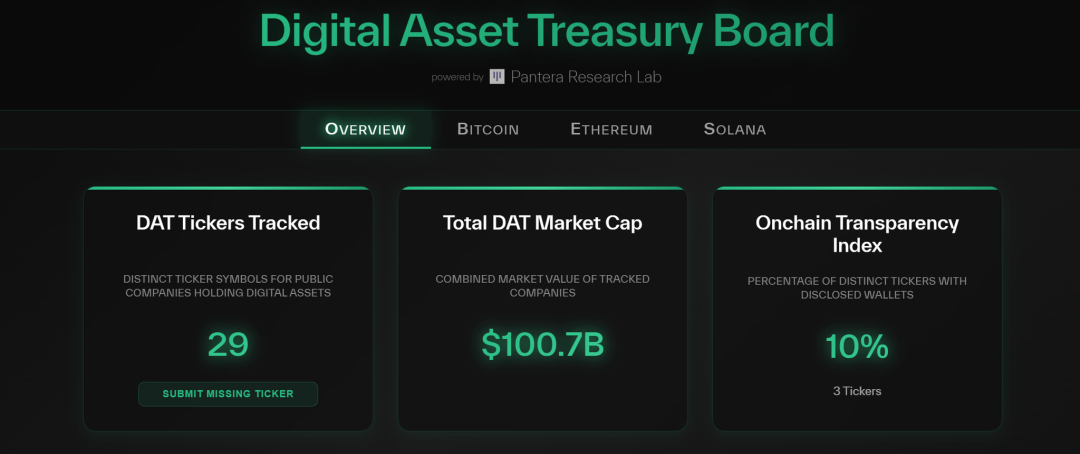
Task: Click the $100.7B market cap figure
Action: [x=543, y=344]
